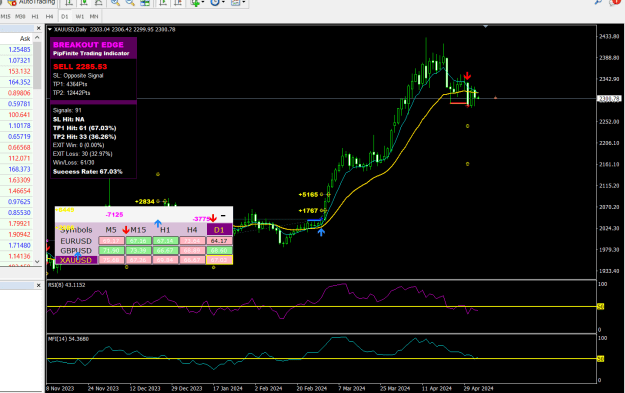This screenshot has width=625, height=393.
Task: Enable auto scroll chart icon
Action: [x=163, y=3]
